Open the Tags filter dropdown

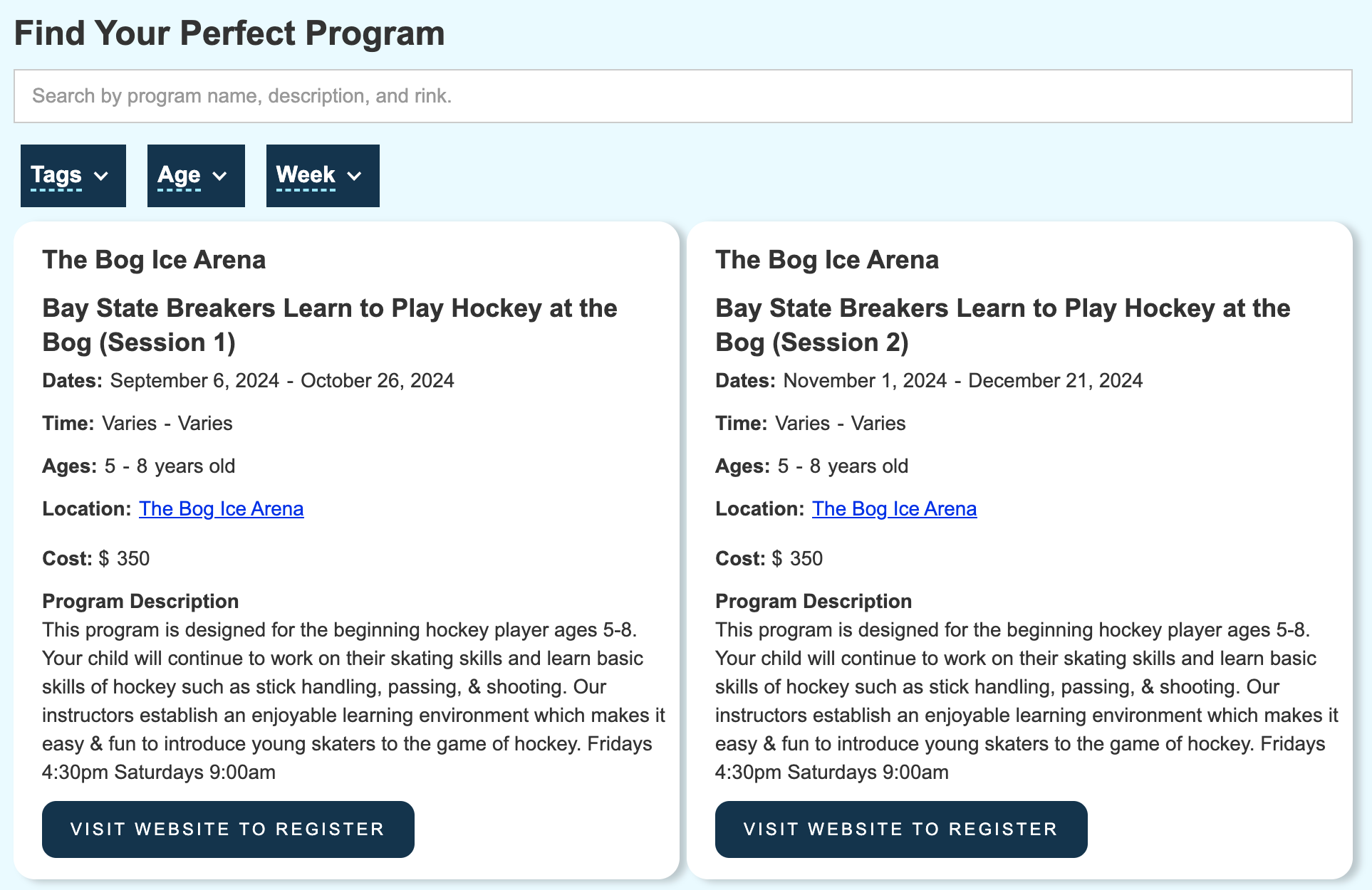click(73, 176)
